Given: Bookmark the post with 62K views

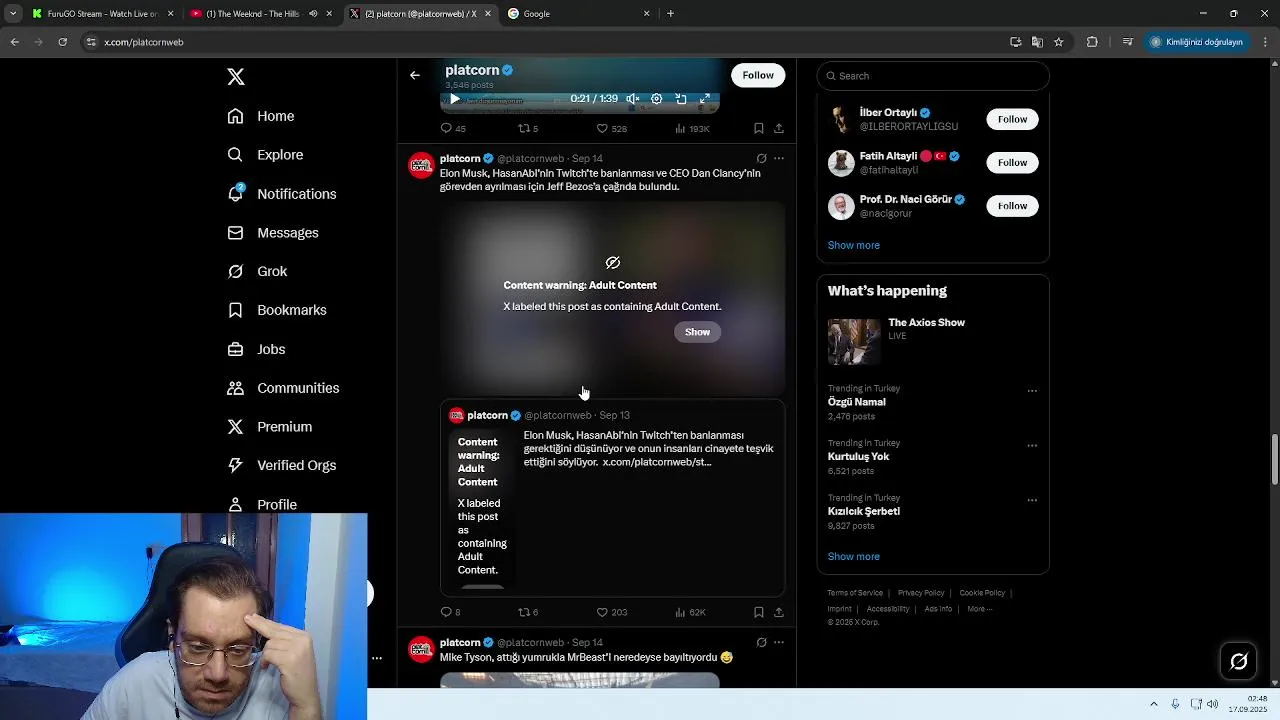Looking at the screenshot, I should pos(759,612).
